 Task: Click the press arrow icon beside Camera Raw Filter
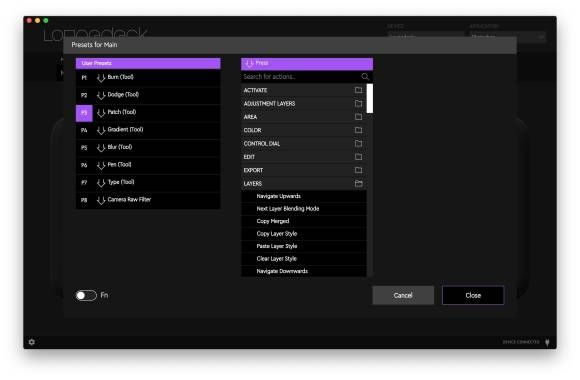[x=101, y=200]
